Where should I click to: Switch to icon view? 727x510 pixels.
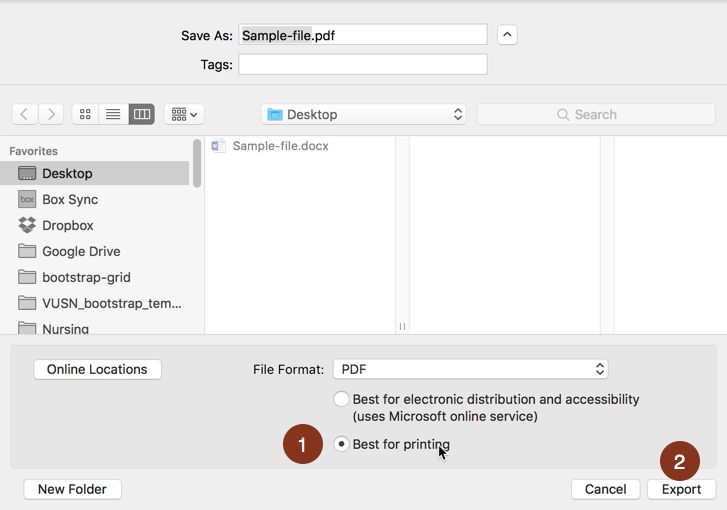pos(85,114)
